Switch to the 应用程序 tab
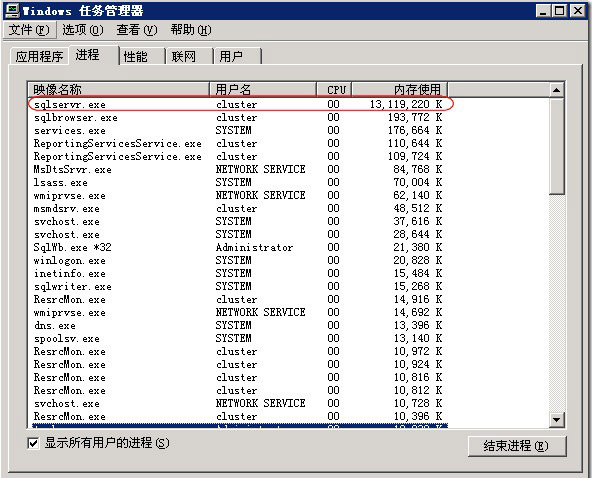The height and width of the screenshot is (478, 592). pyautogui.click(x=39, y=57)
